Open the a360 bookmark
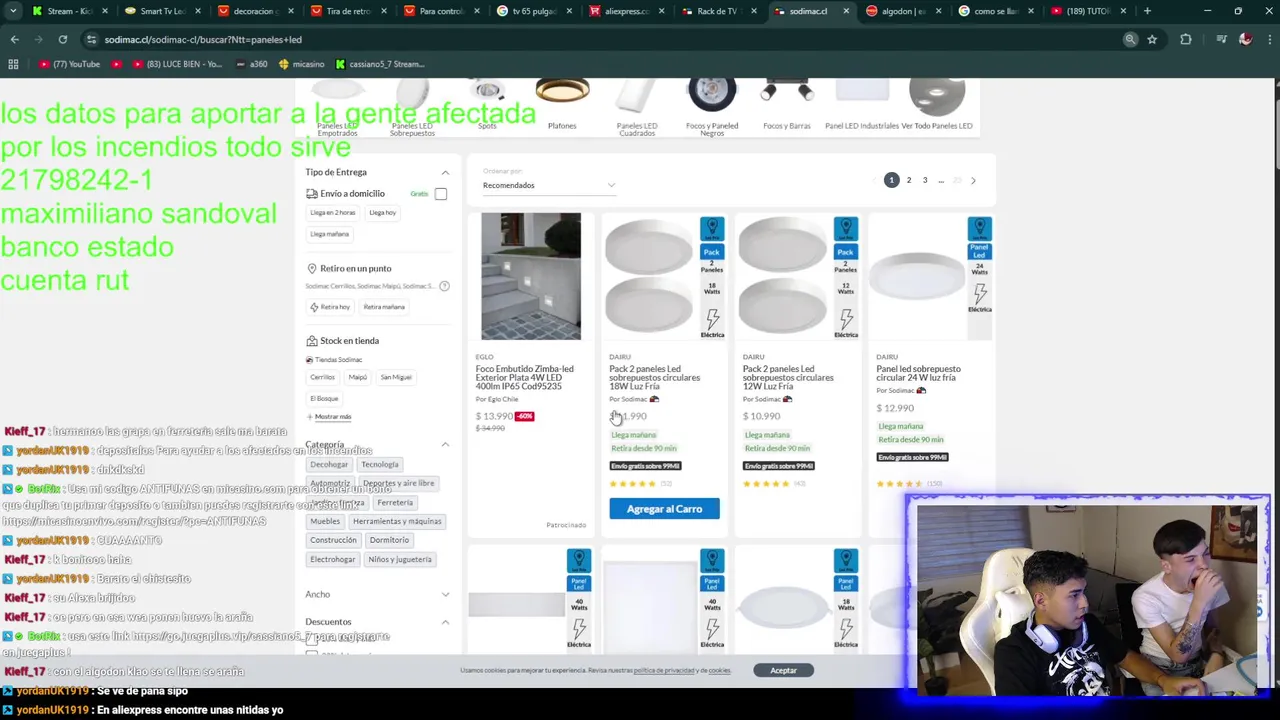Image resolution: width=1280 pixels, height=720 pixels. click(252, 64)
